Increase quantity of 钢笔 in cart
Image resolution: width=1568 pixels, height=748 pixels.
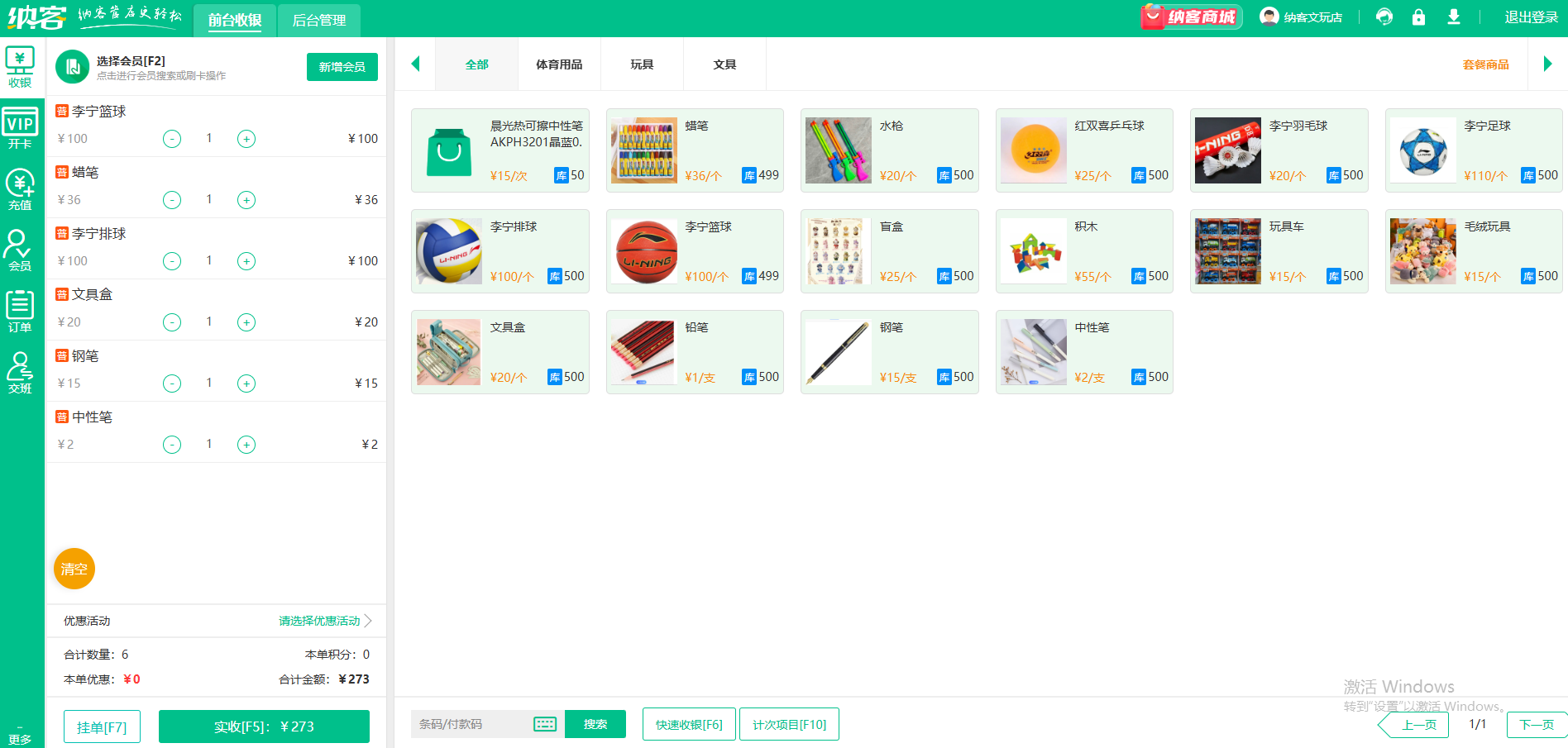coord(246,384)
